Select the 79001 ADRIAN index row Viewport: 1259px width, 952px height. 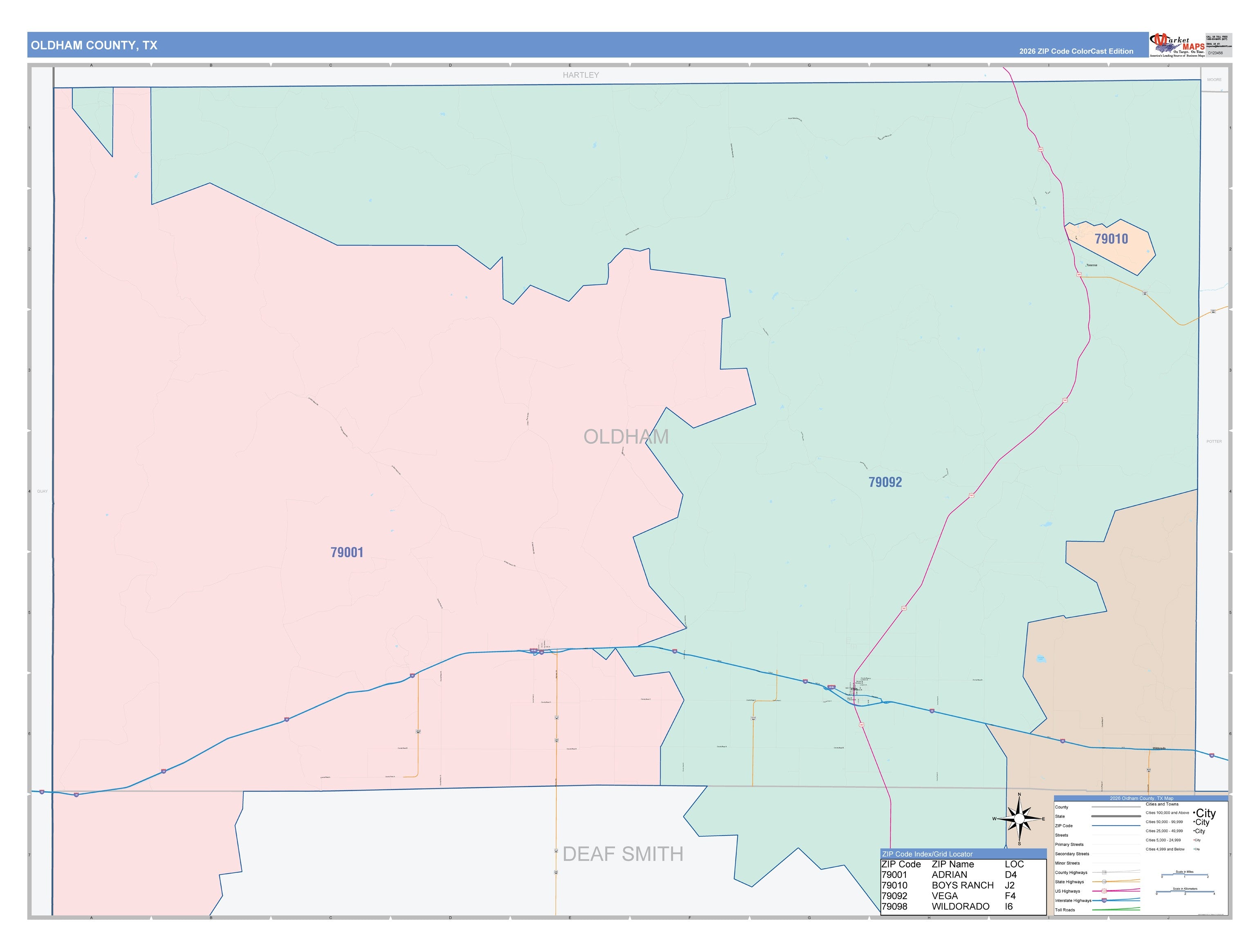[x=963, y=875]
